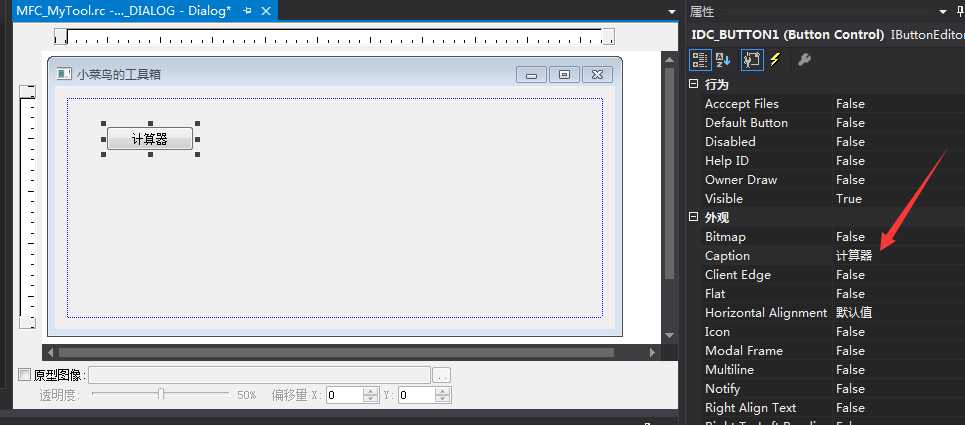Click the 属性 panel title
Viewport: 965px width, 425px height.
coord(702,12)
